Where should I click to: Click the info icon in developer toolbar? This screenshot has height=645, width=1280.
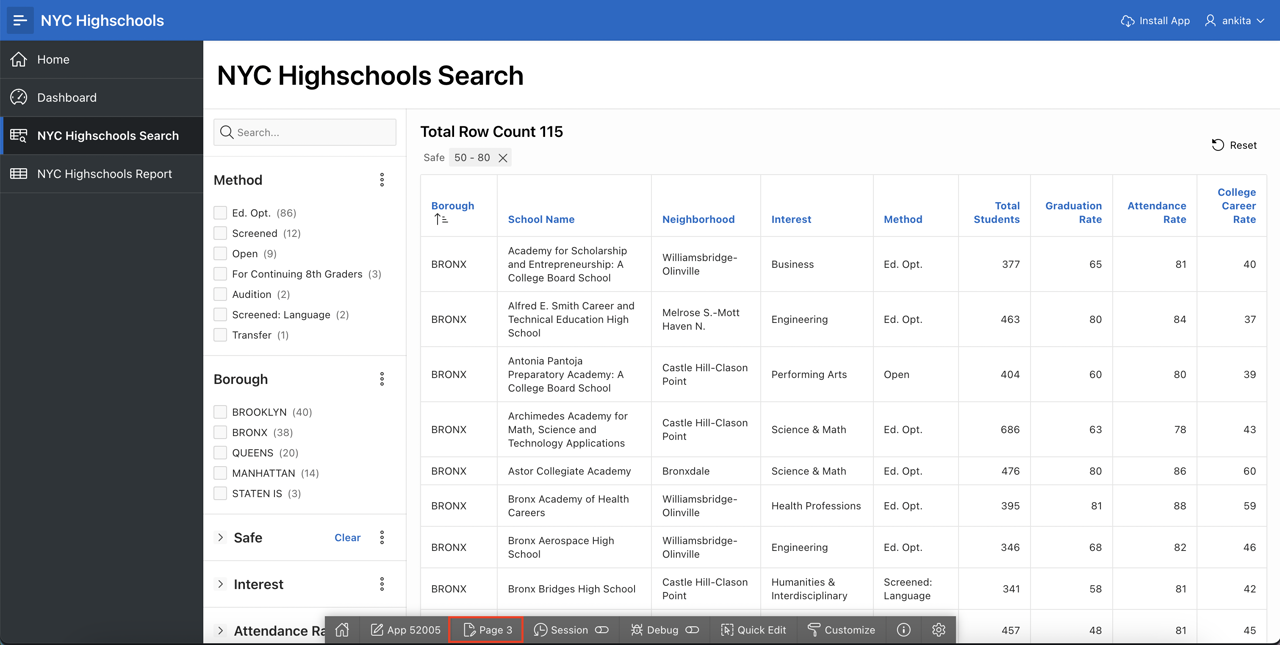903,630
